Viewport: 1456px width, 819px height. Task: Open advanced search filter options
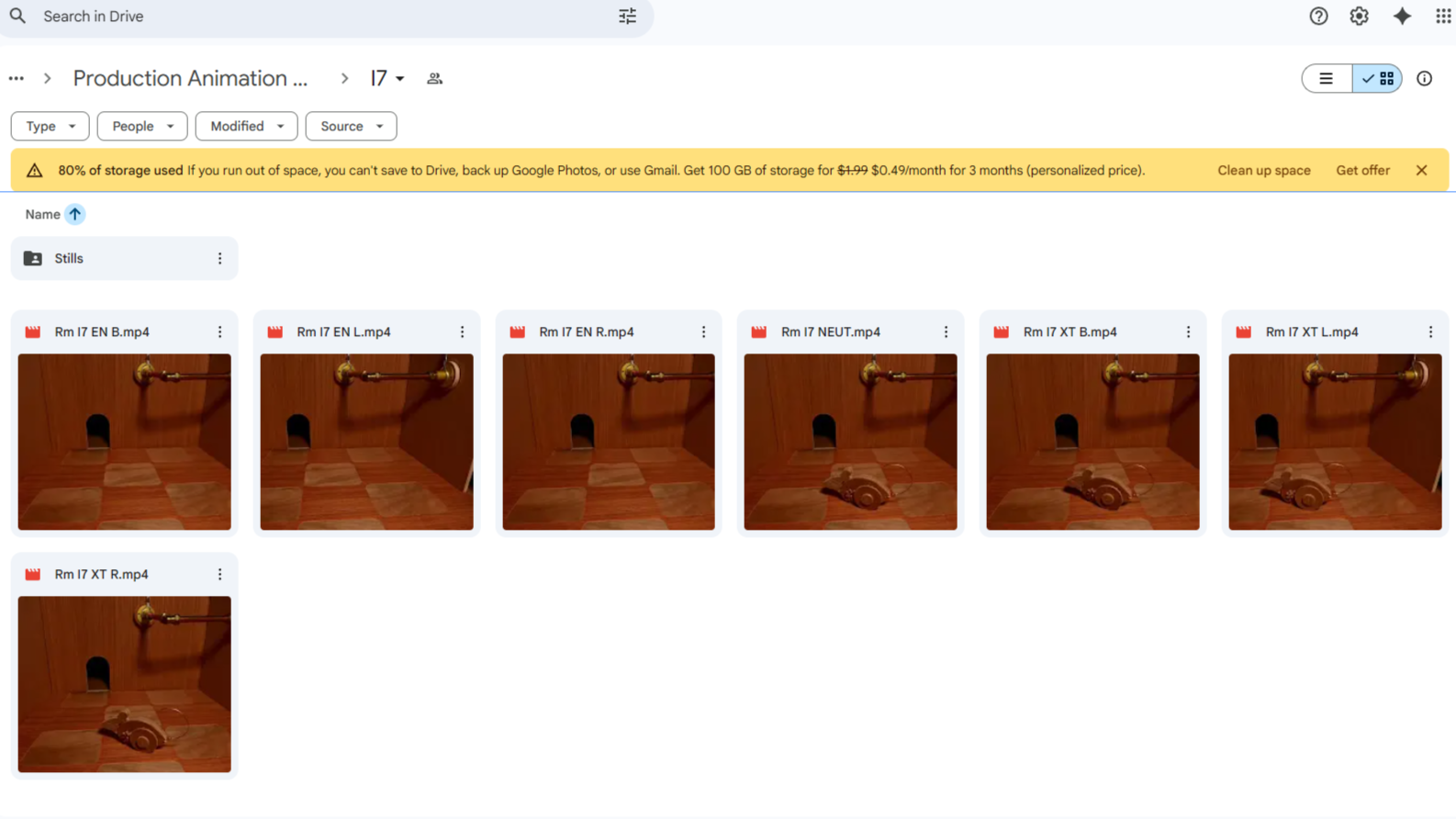click(x=627, y=17)
